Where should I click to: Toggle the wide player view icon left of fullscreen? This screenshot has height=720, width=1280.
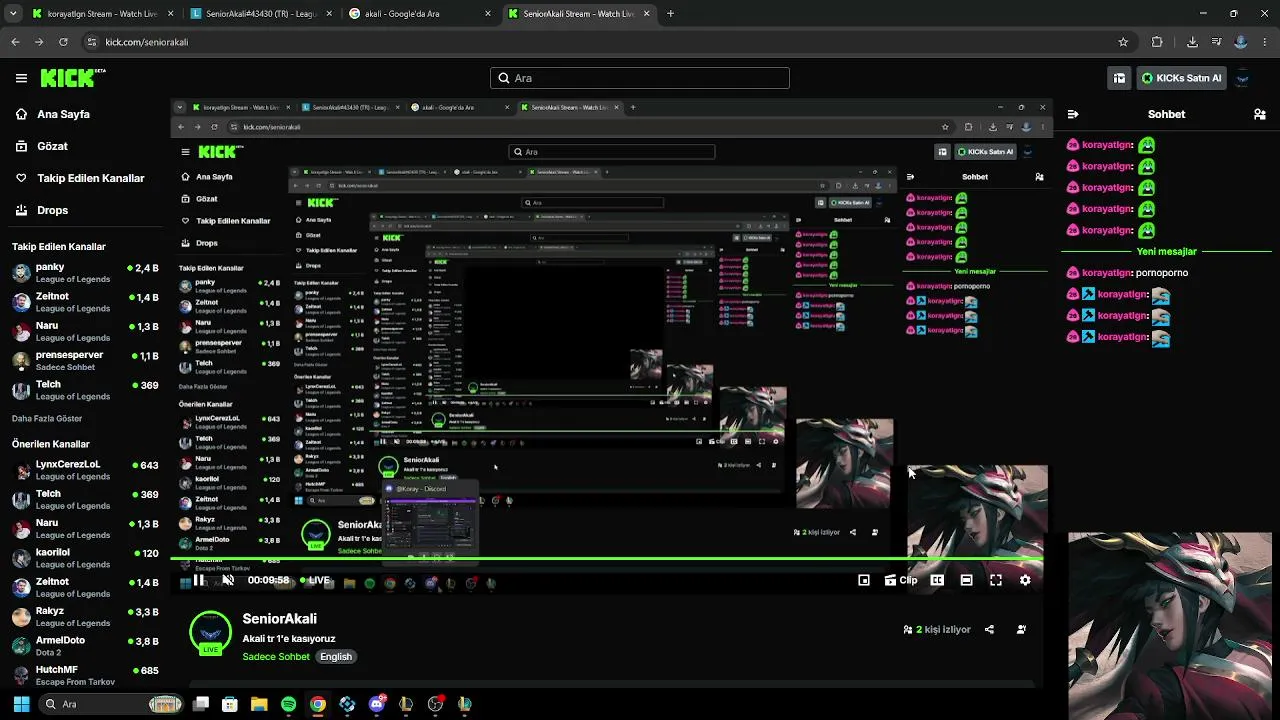click(x=966, y=580)
